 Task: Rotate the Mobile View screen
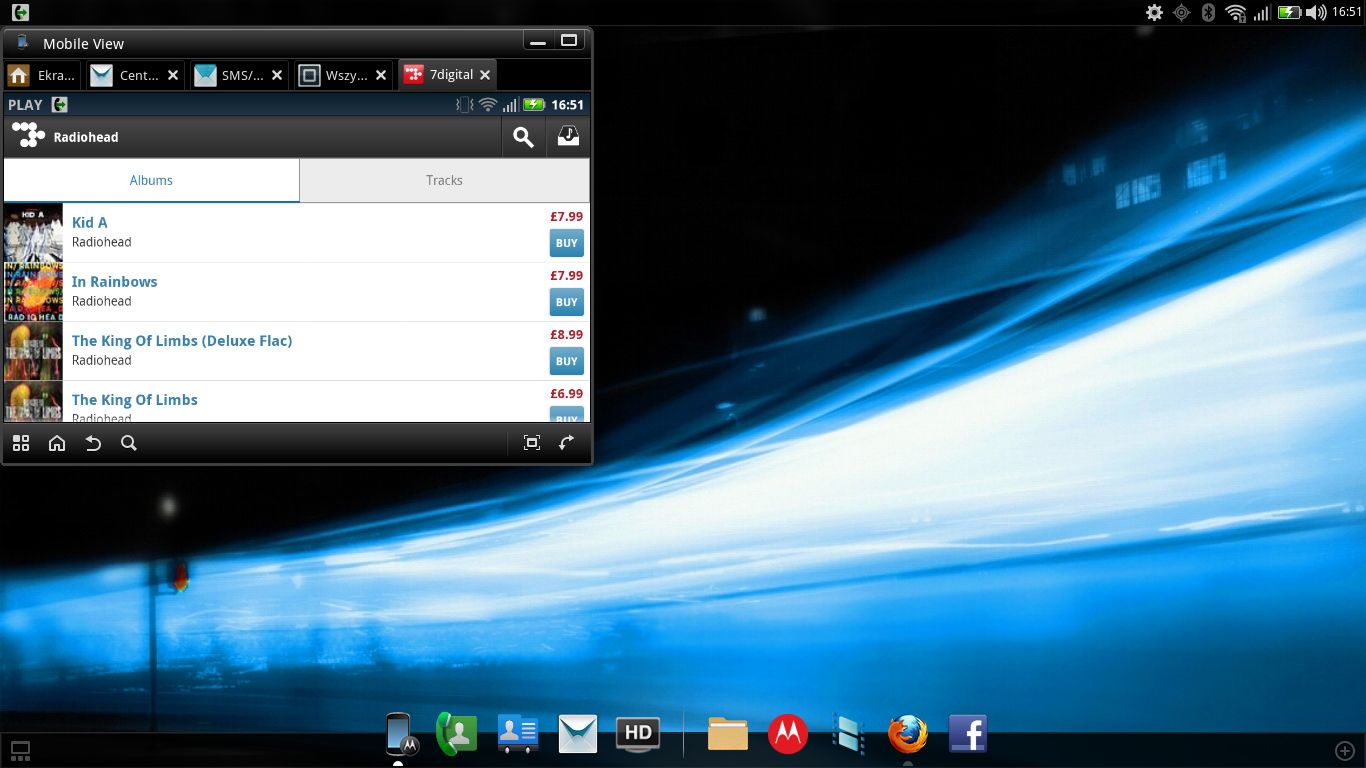pyautogui.click(x=567, y=443)
